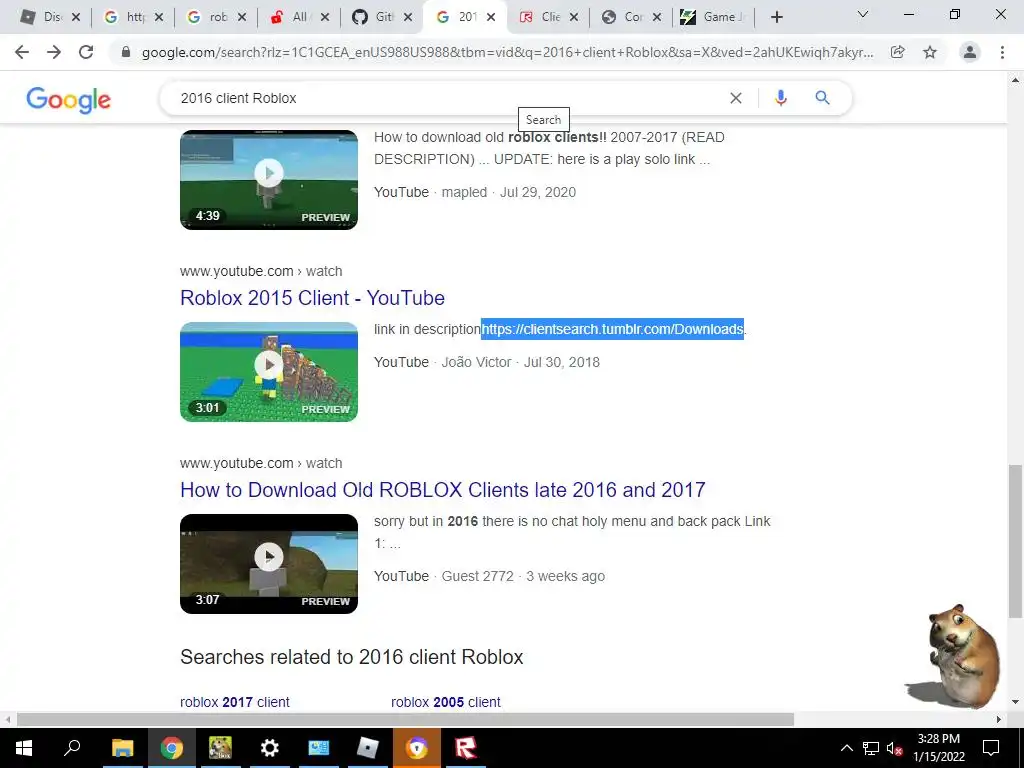Image resolution: width=1024 pixels, height=768 pixels.
Task: Close the GitHub tab
Action: click(x=408, y=17)
